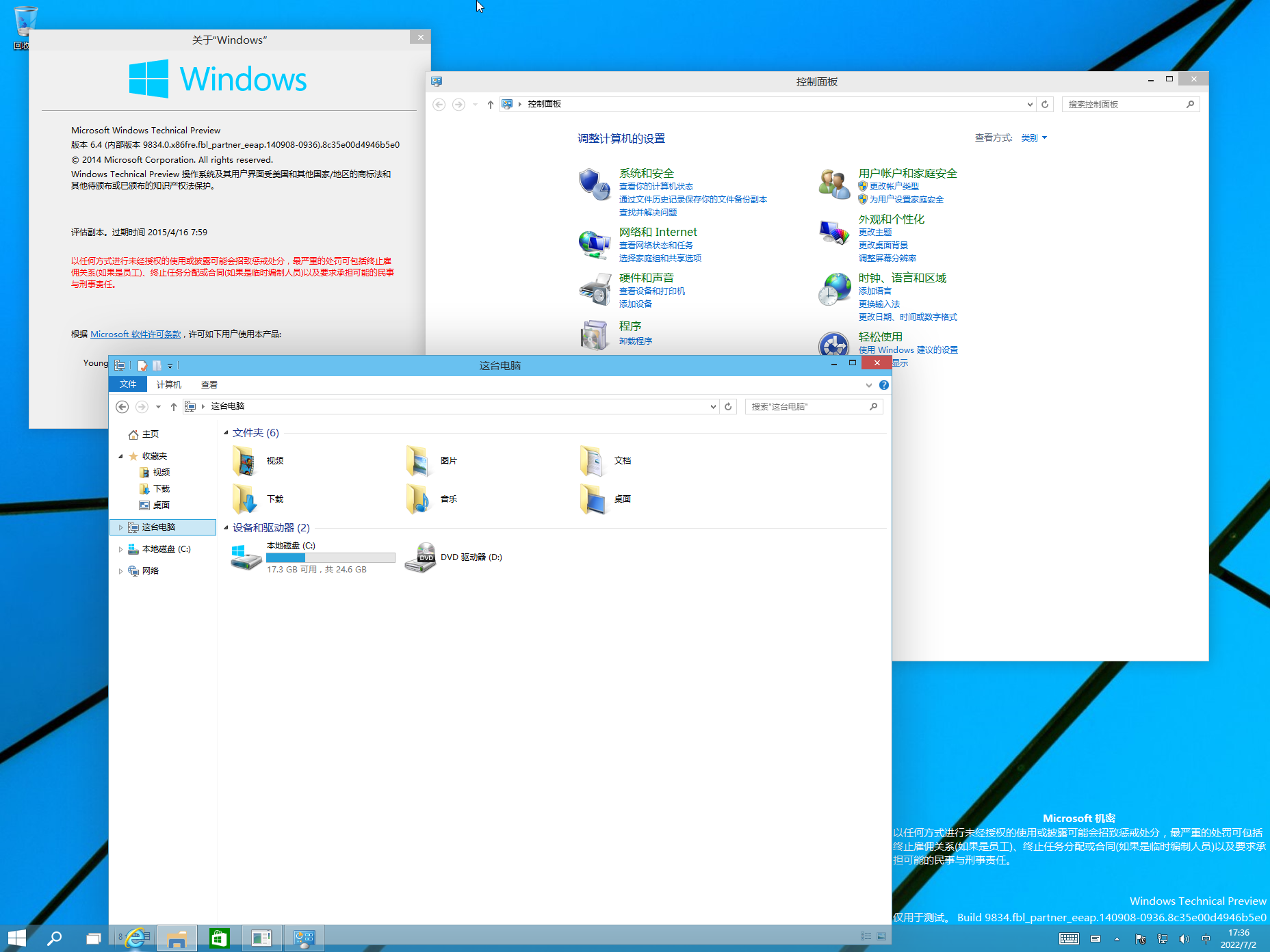Screen dimensions: 1270x952
Task: Show hidden tray icons arrow
Action: pos(1117,939)
